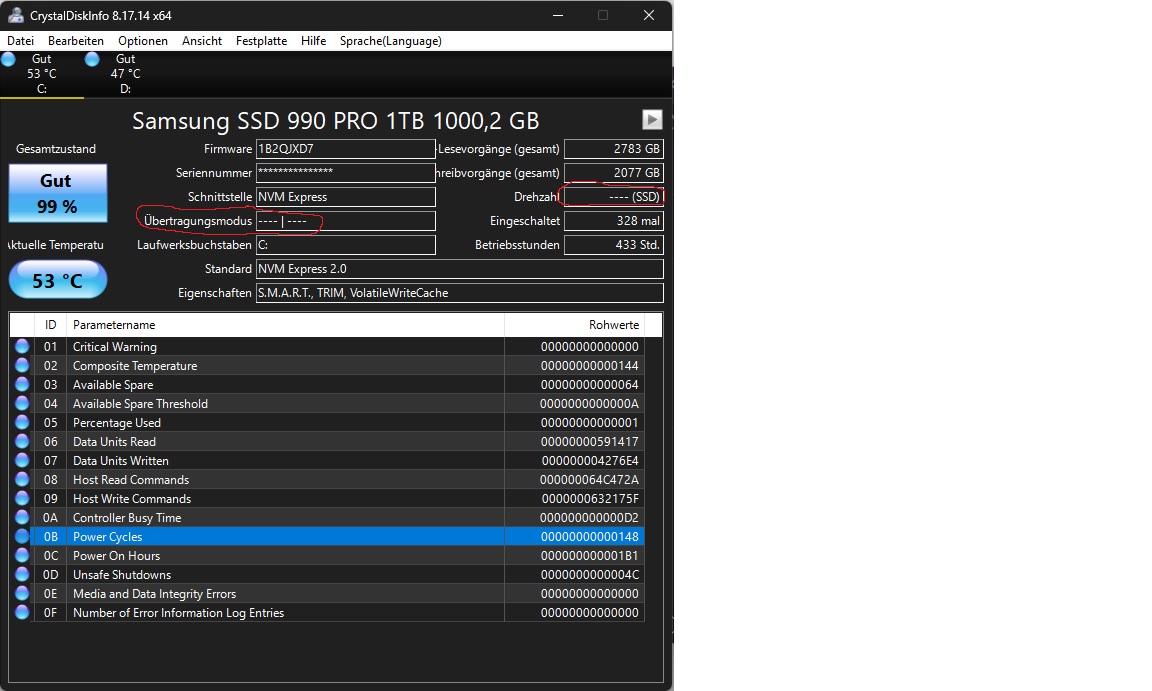Select the Percentage Used parameter row
The image size is (1152, 691).
(327, 423)
